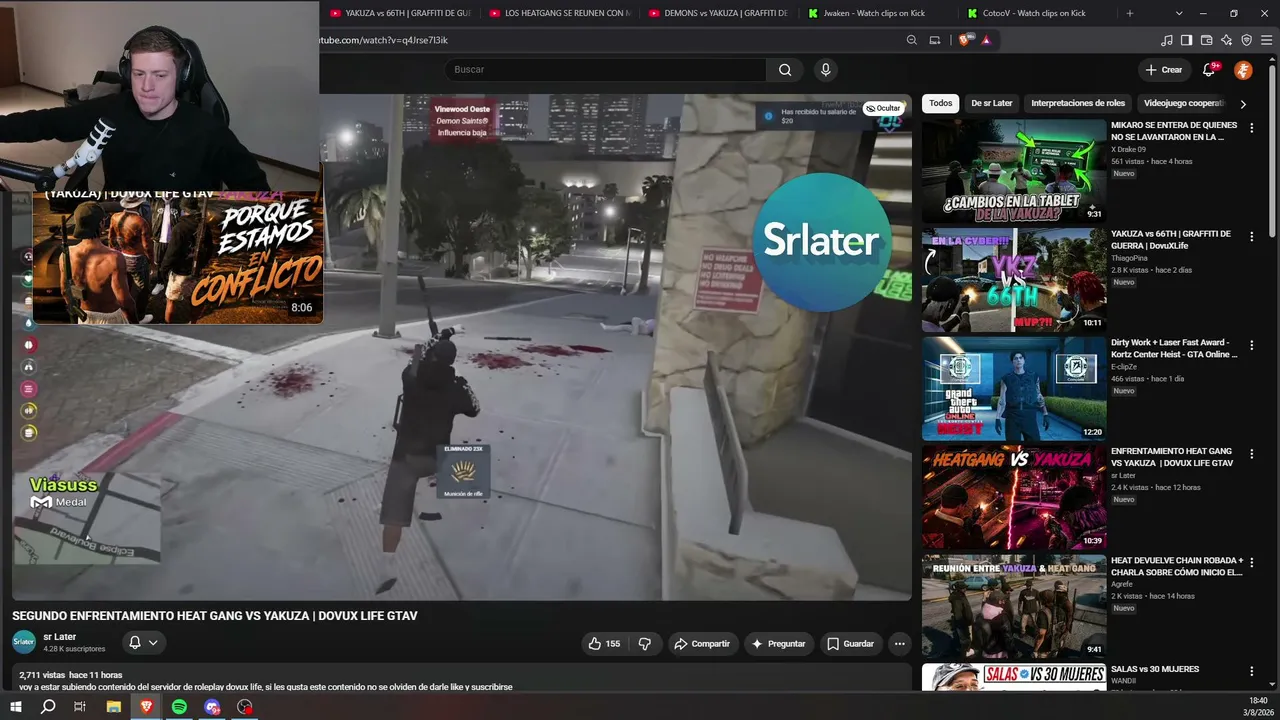
Task: Switch to YAKUZA vs 66TH browser tab
Action: point(400,13)
